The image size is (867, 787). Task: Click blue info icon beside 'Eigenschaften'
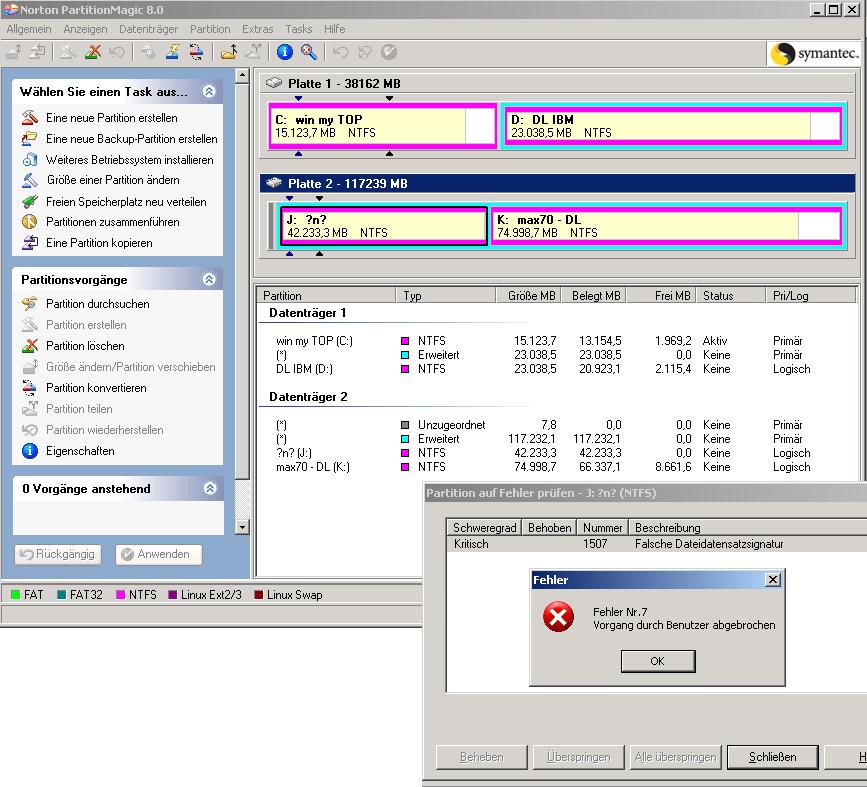coord(30,451)
